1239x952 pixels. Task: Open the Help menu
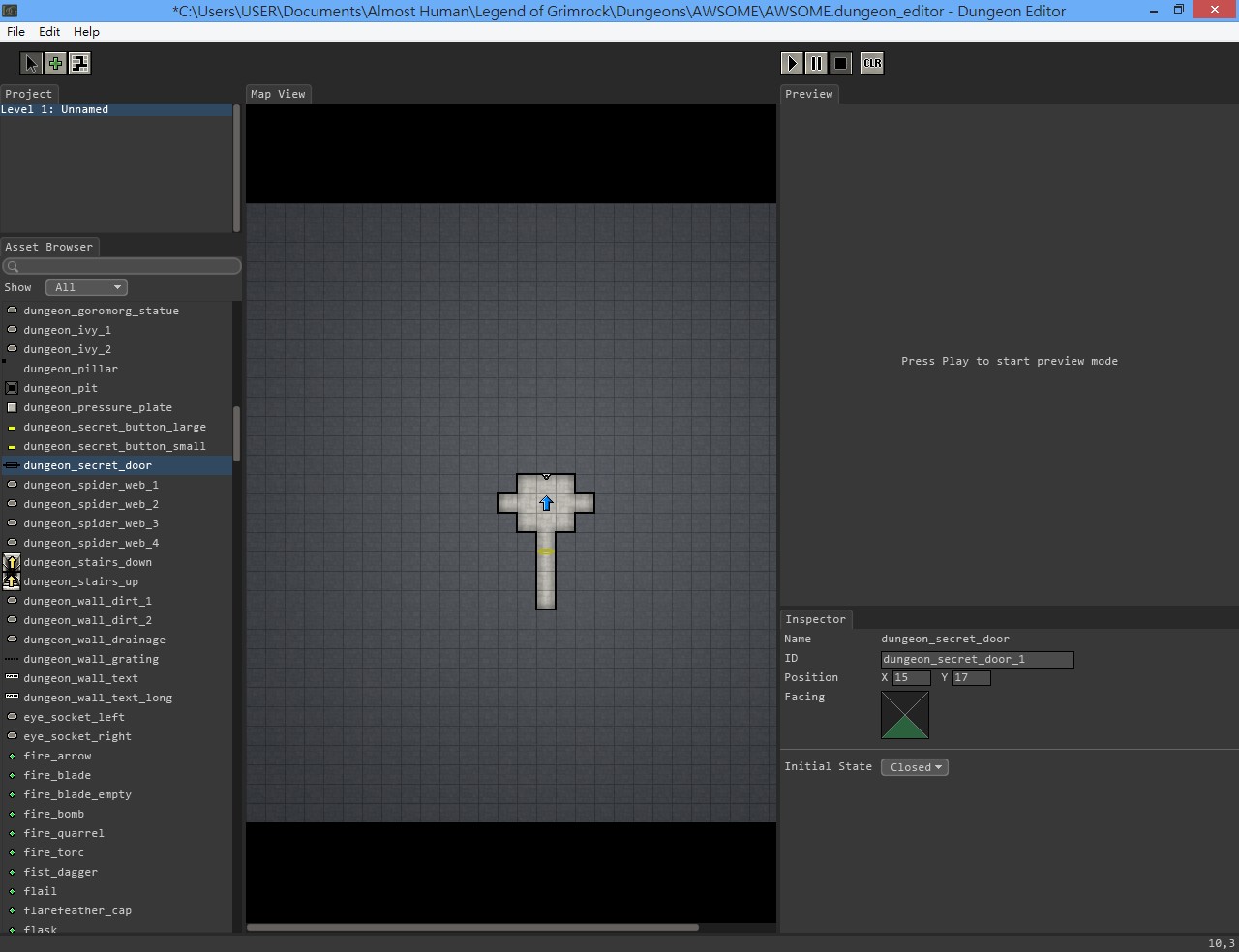pos(86,31)
